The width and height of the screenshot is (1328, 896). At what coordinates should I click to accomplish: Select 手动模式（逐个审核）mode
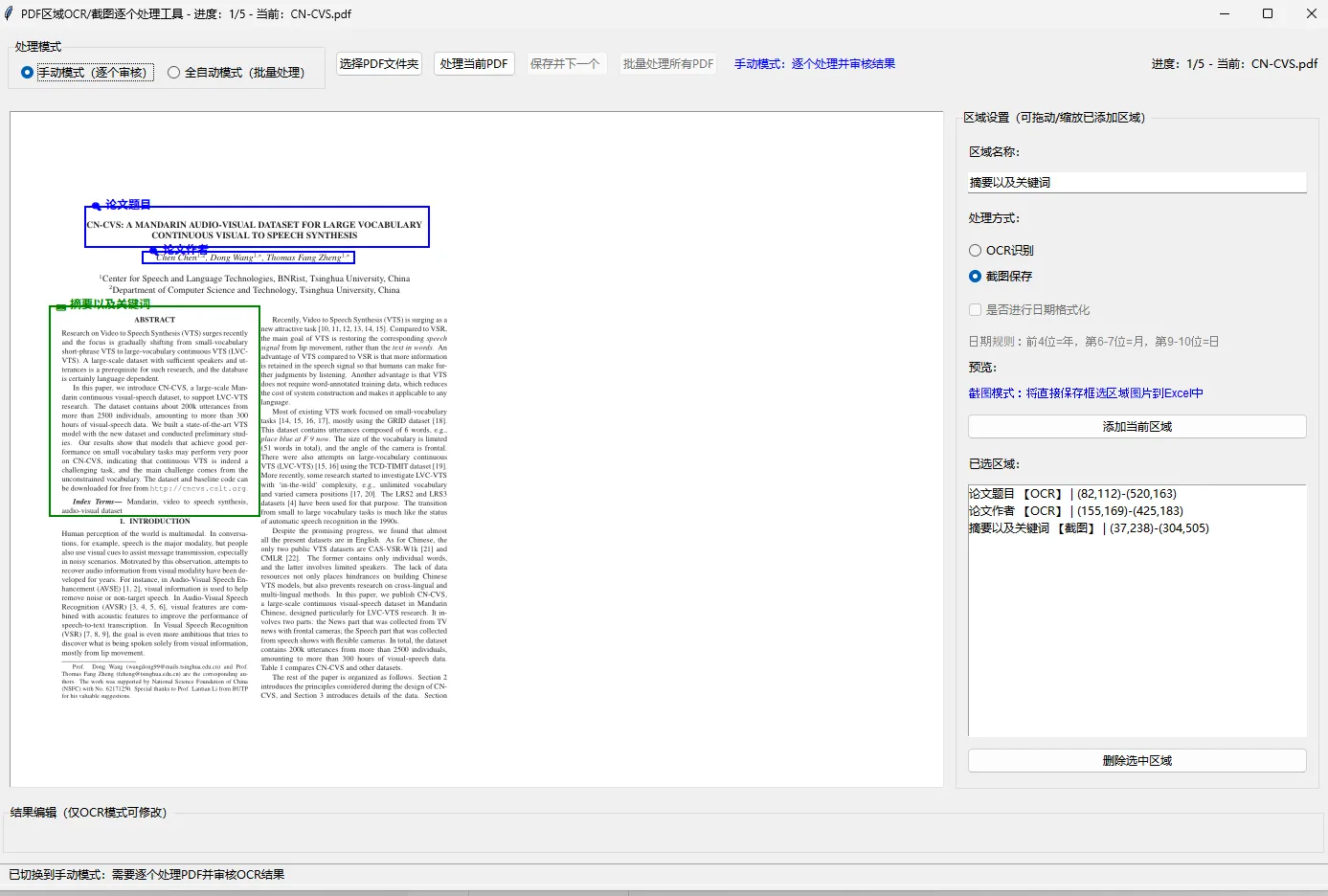[x=28, y=72]
